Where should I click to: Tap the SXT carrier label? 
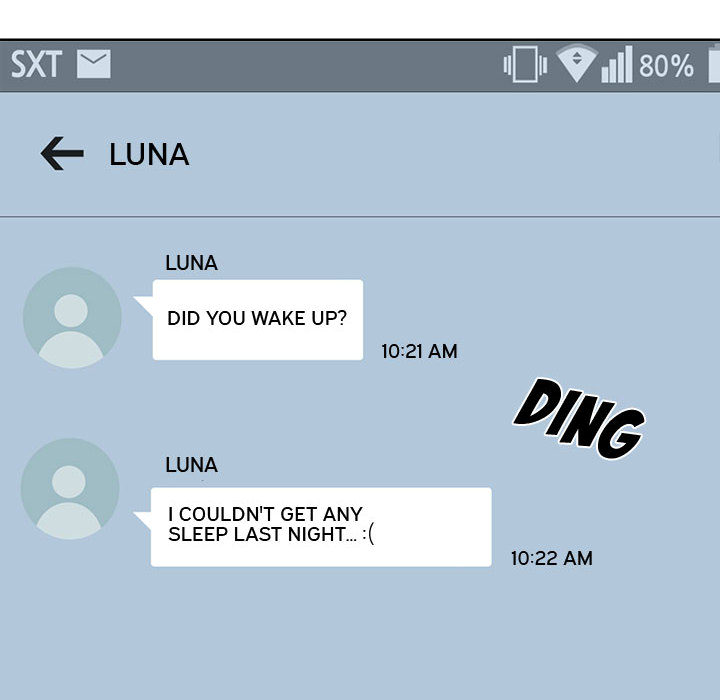coord(36,66)
